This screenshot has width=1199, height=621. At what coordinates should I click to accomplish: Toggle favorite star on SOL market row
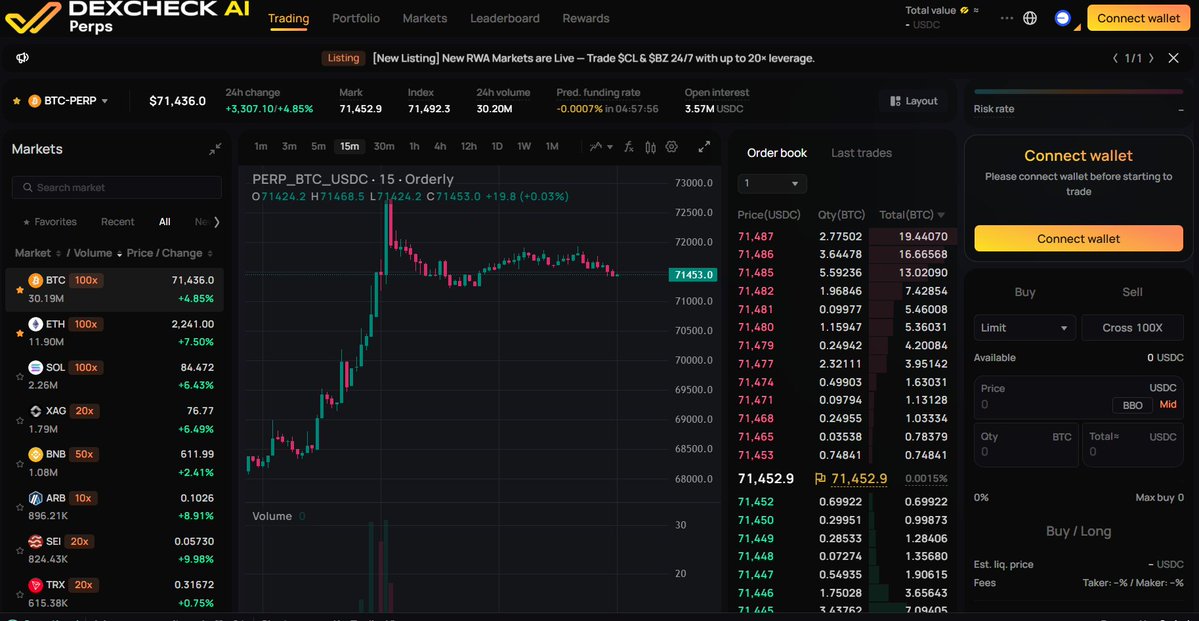pos(18,378)
